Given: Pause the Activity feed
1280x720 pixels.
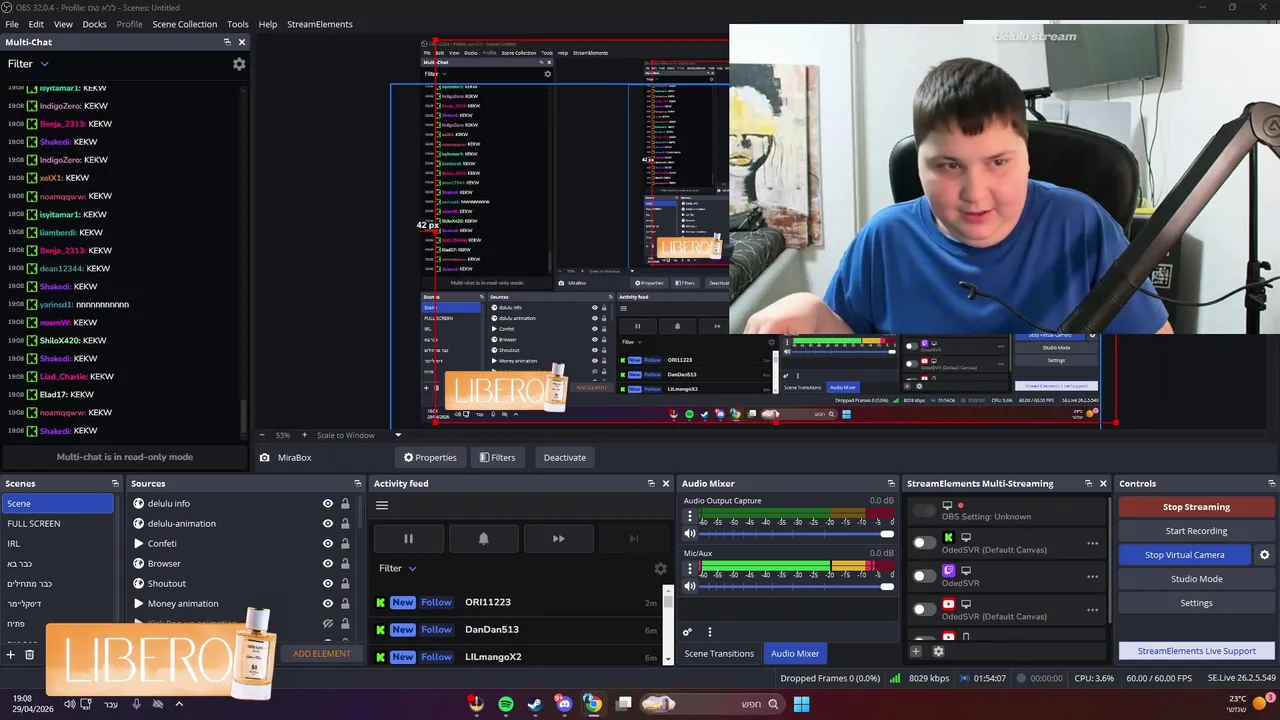Looking at the screenshot, I should (408, 539).
